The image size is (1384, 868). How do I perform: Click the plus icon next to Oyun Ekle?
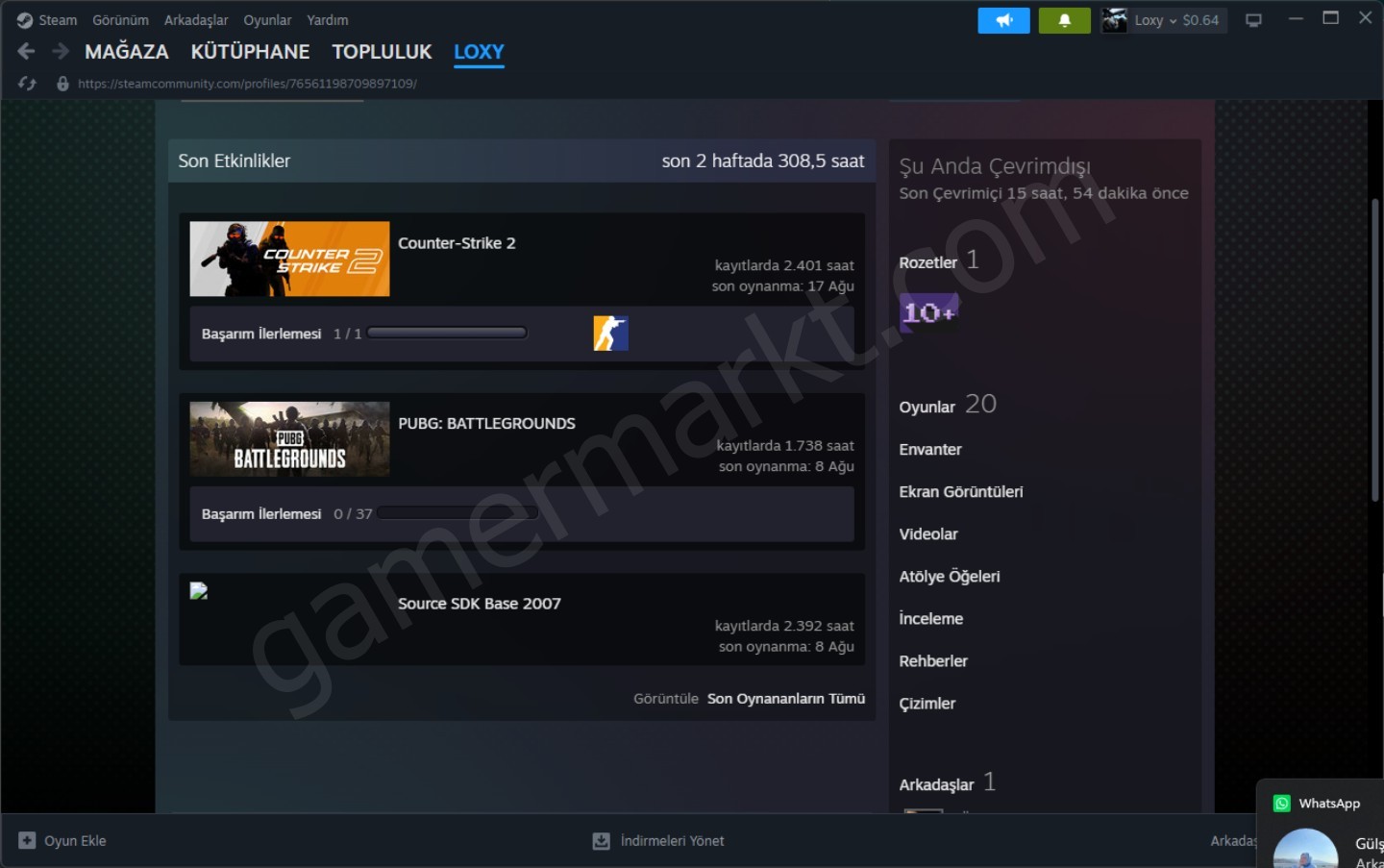(x=27, y=840)
